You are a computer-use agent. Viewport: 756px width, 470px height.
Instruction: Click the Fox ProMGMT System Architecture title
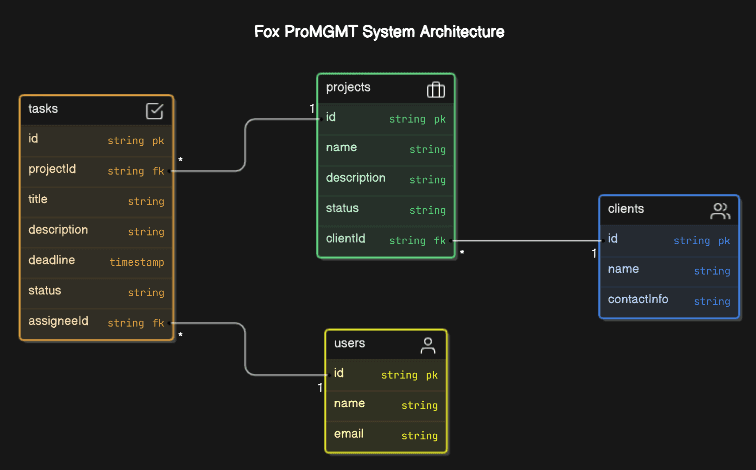click(x=379, y=32)
